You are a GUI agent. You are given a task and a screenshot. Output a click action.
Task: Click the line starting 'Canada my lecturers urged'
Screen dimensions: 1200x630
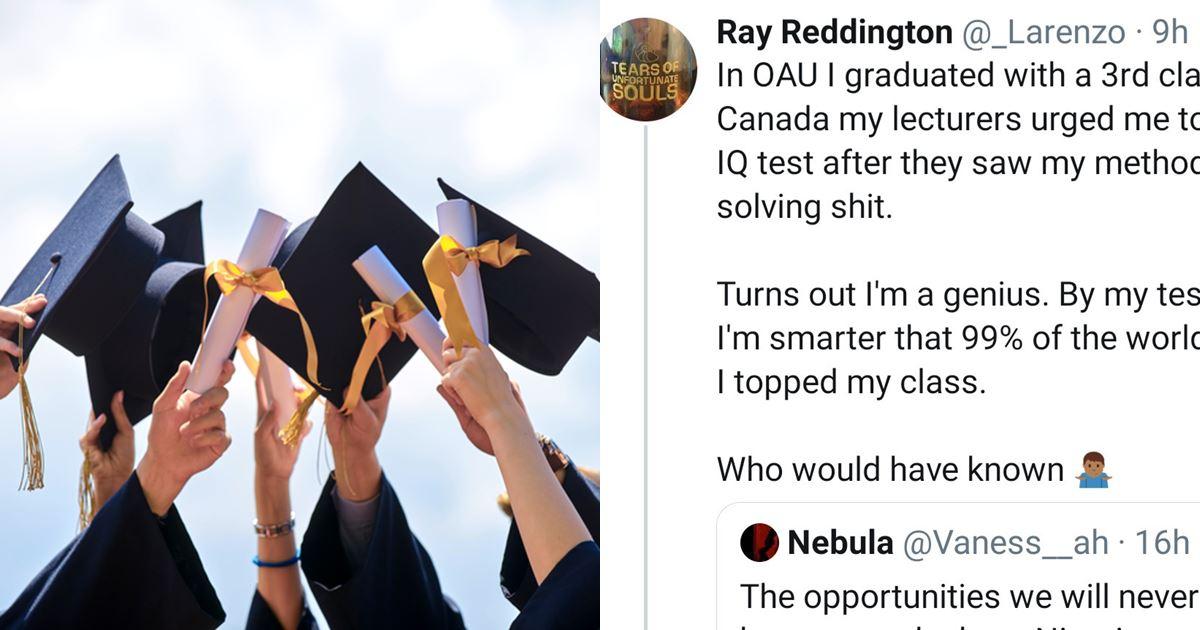tap(957, 120)
